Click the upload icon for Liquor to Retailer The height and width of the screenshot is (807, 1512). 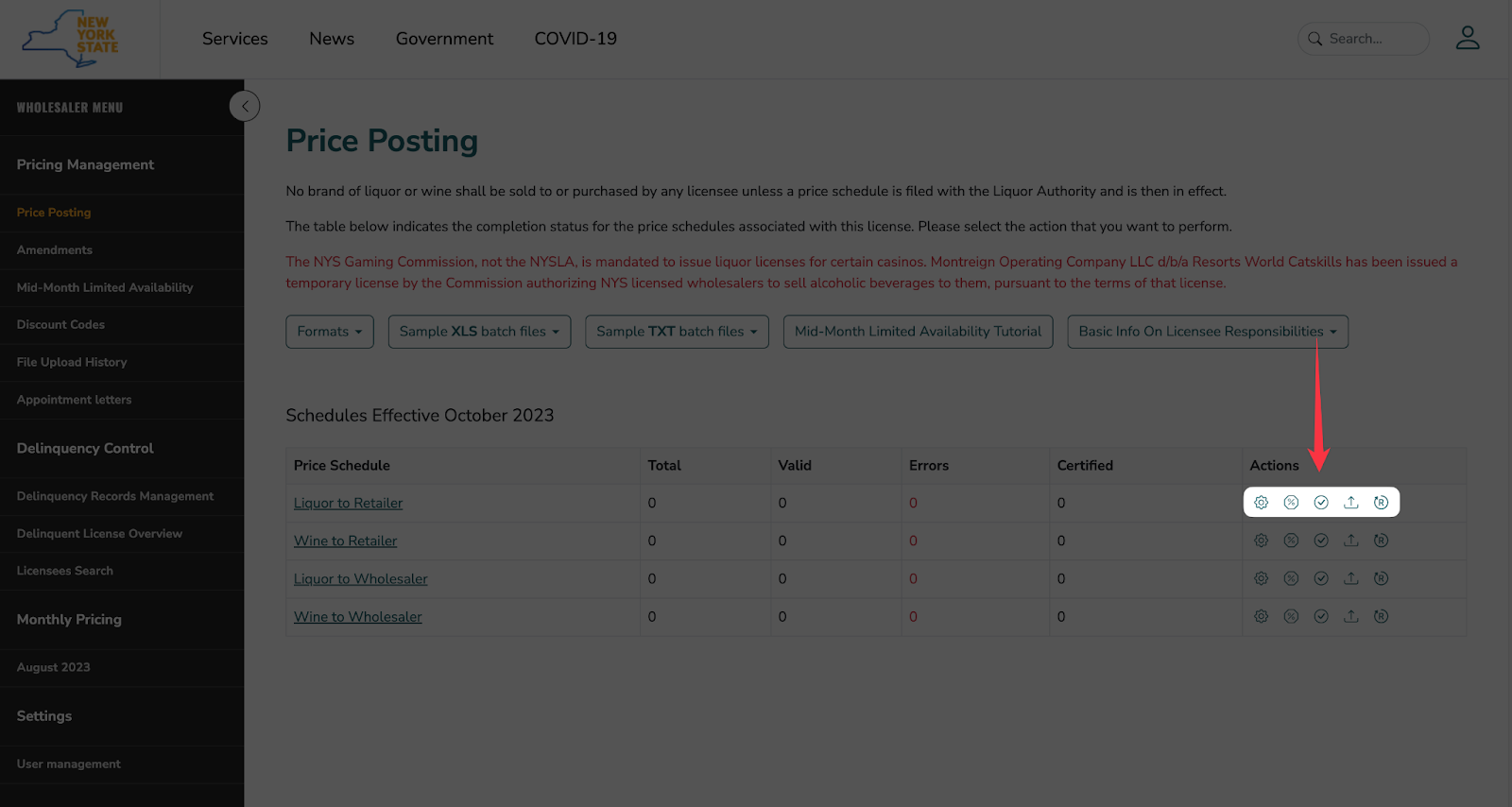[1351, 503]
